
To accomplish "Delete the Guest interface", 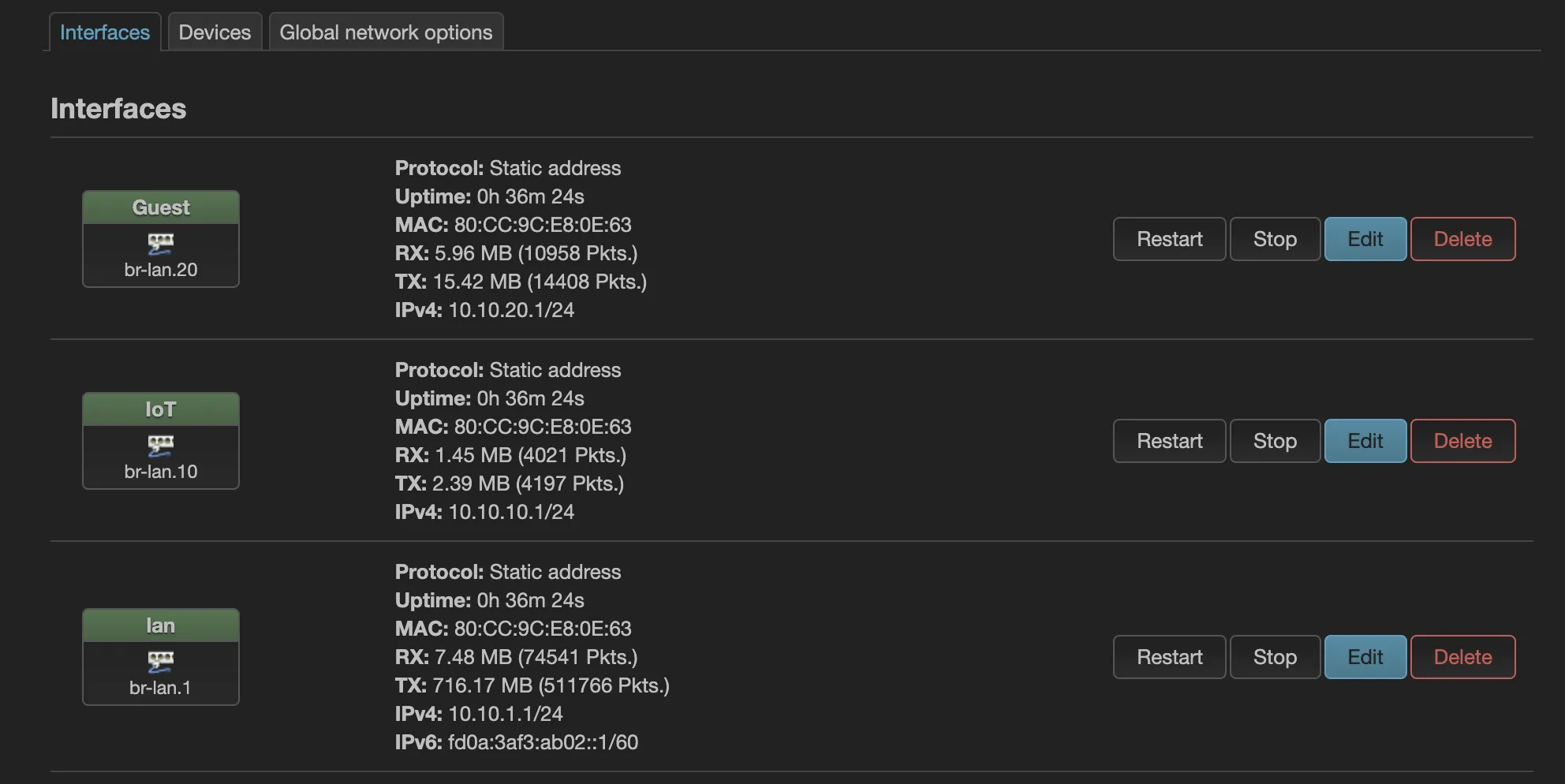I will [1462, 239].
